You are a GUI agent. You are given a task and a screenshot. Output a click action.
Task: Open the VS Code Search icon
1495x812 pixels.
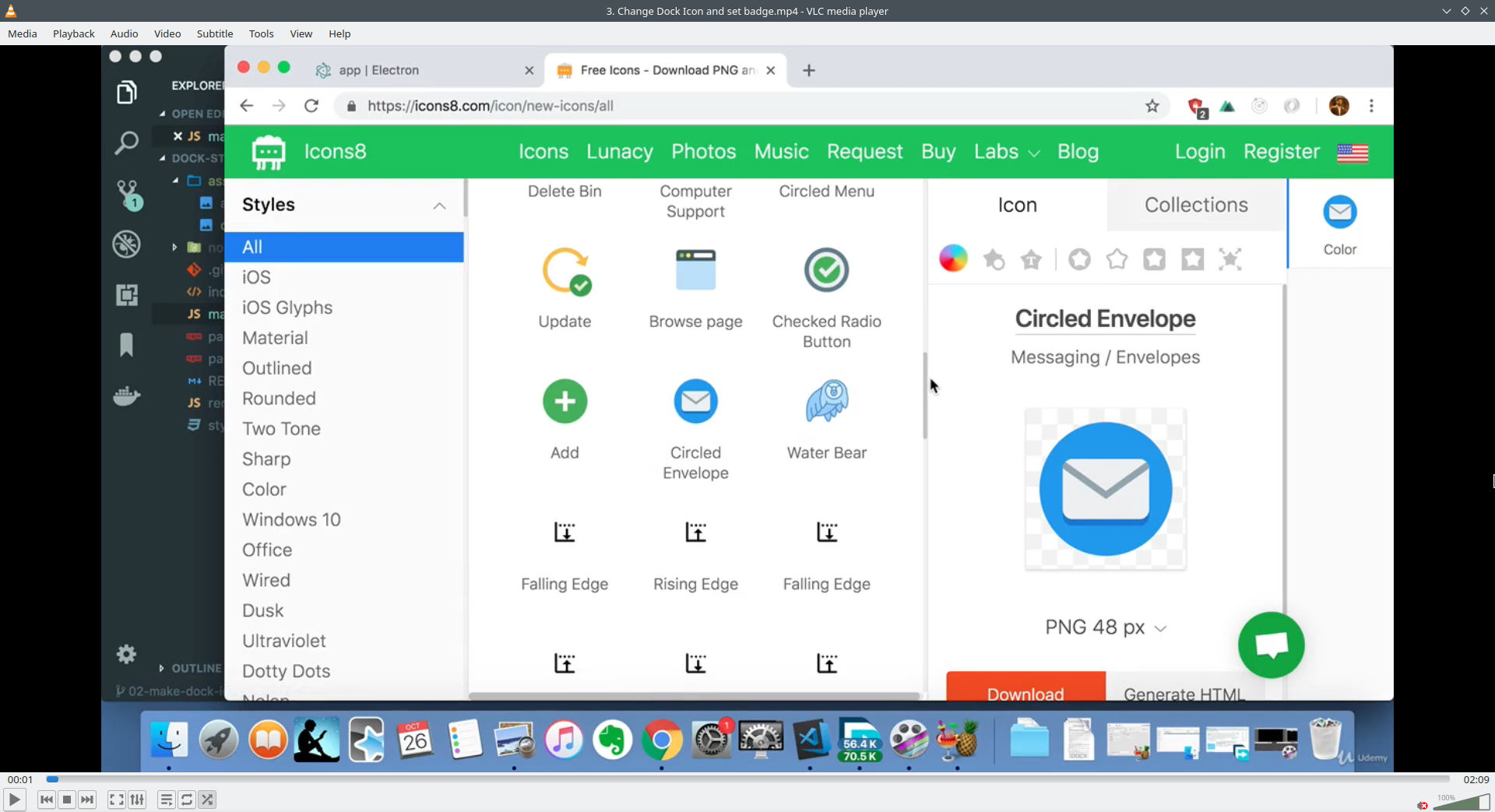pos(126,142)
